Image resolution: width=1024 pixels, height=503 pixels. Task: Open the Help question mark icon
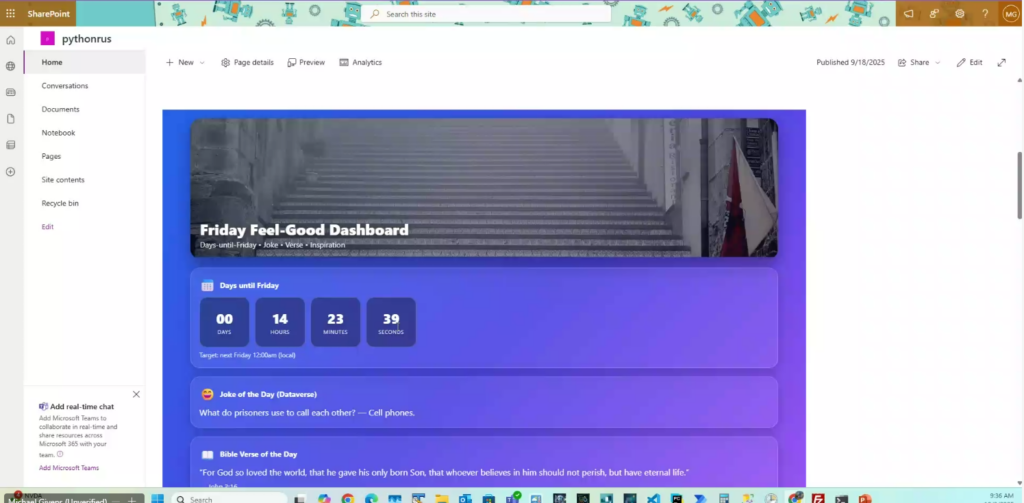(985, 14)
